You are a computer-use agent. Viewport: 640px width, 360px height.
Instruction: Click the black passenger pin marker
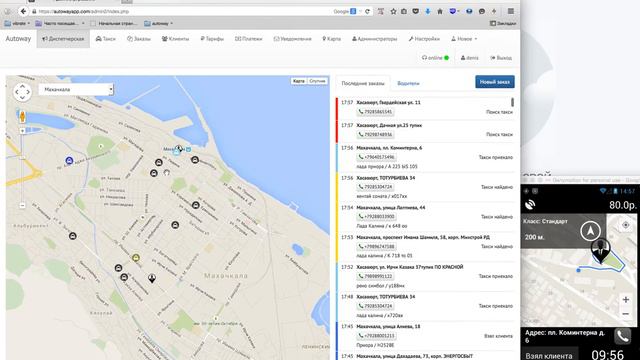152,279
